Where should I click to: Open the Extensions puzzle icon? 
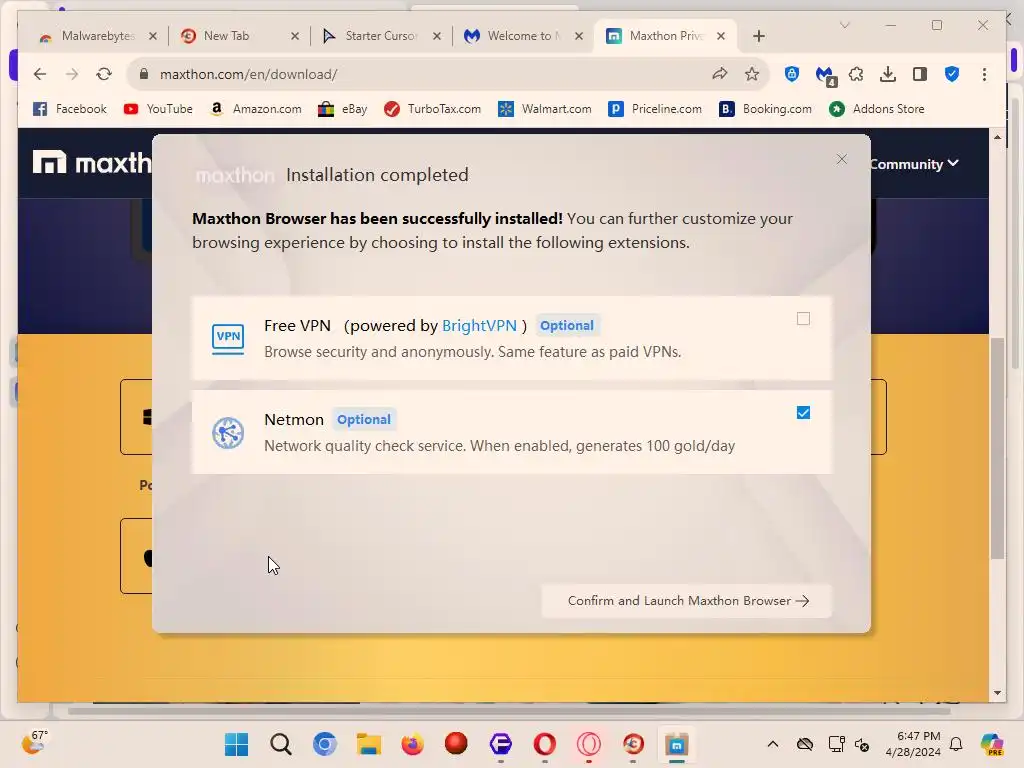(x=856, y=74)
